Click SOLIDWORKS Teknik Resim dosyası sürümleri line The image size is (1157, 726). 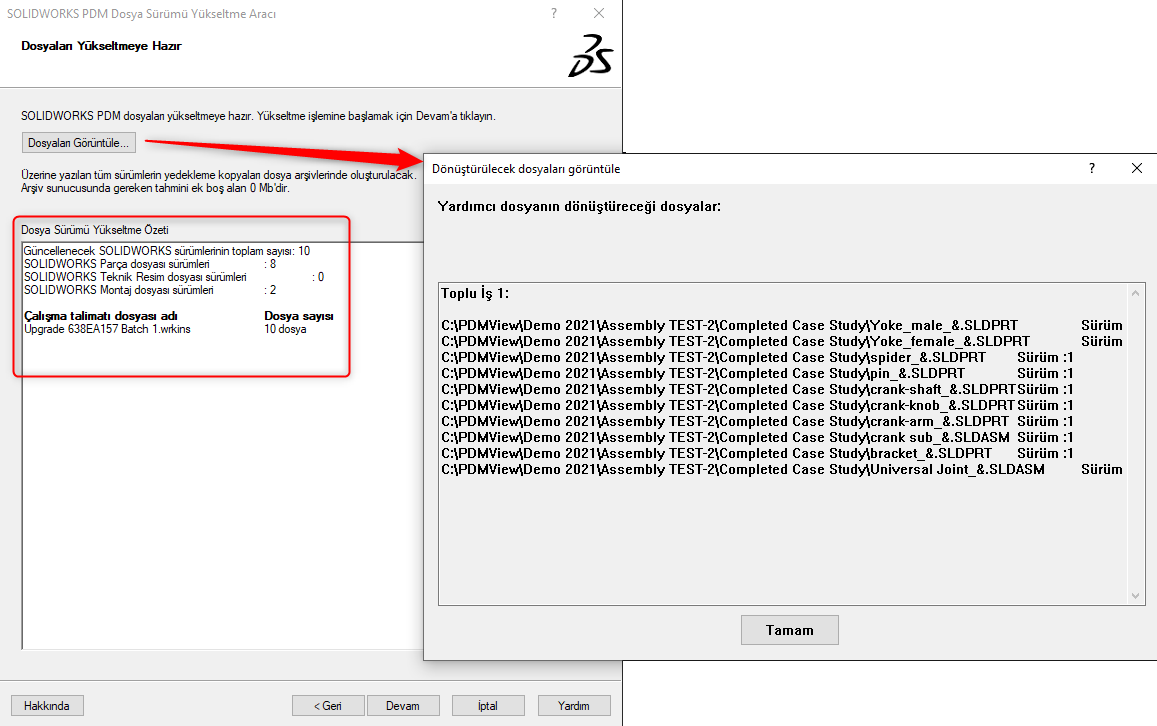coord(174,277)
